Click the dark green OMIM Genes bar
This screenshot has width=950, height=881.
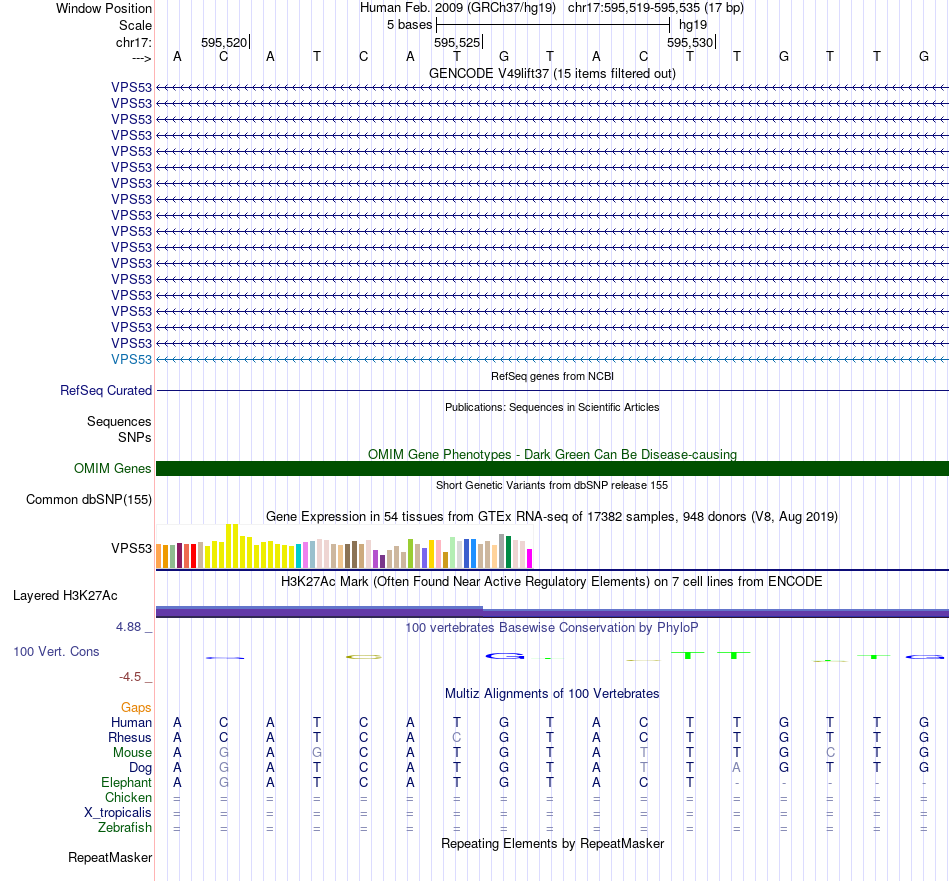tap(552, 468)
